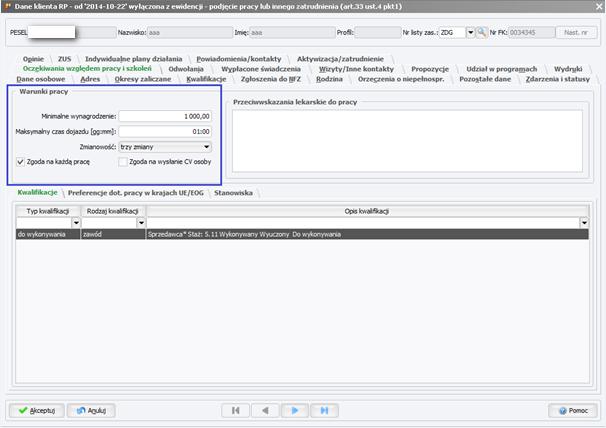This screenshot has width=606, height=428.
Task: Click the Typ kwalifikacji column header
Action: (x=48, y=211)
